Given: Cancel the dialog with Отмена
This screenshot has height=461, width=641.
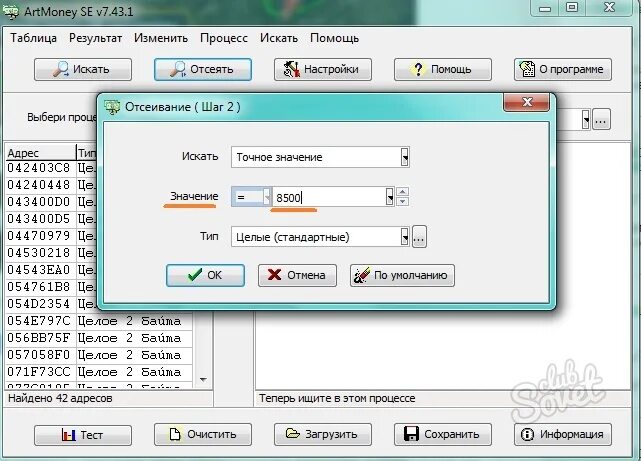Looking at the screenshot, I should pyautogui.click(x=297, y=275).
